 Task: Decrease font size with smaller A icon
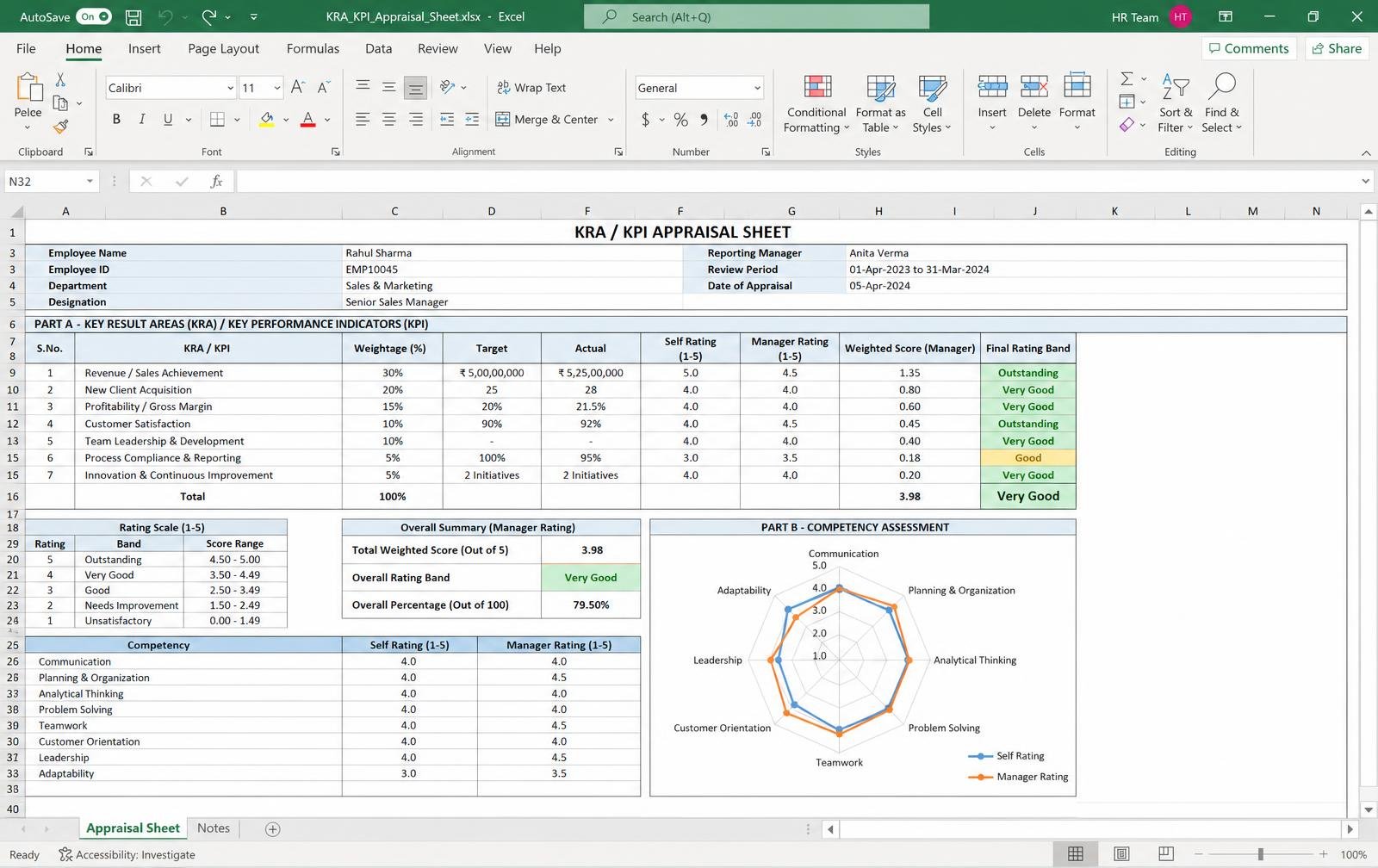[324, 87]
